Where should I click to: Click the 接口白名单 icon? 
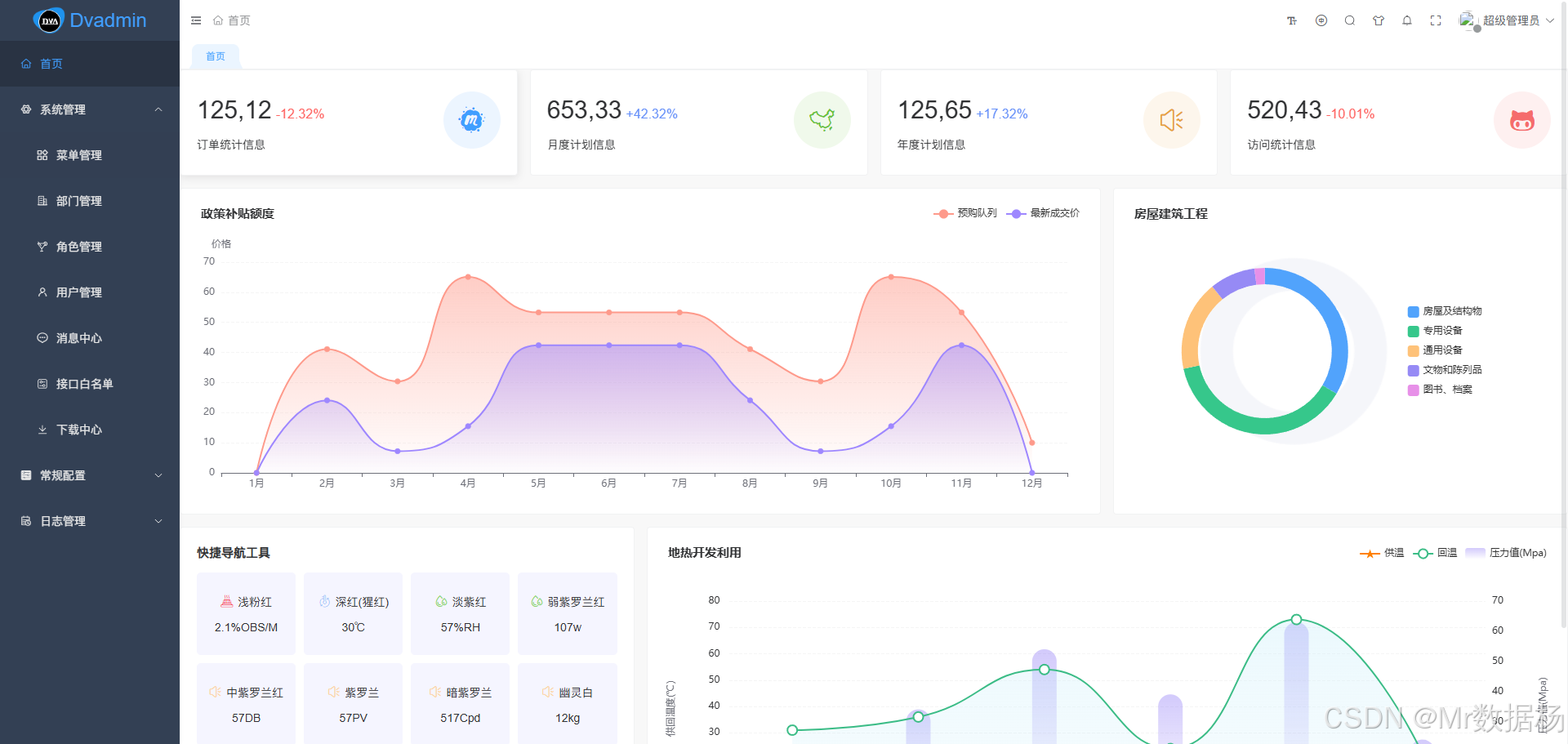coord(42,384)
